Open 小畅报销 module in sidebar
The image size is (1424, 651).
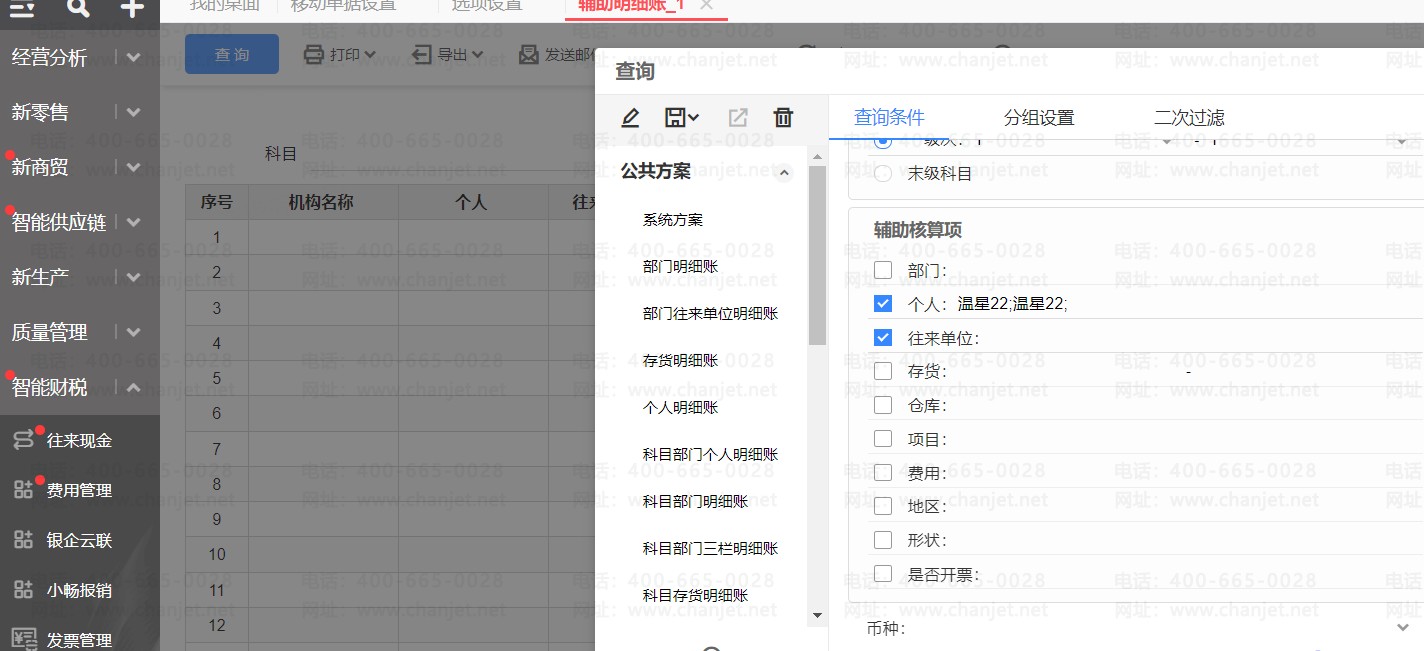[x=78, y=591]
